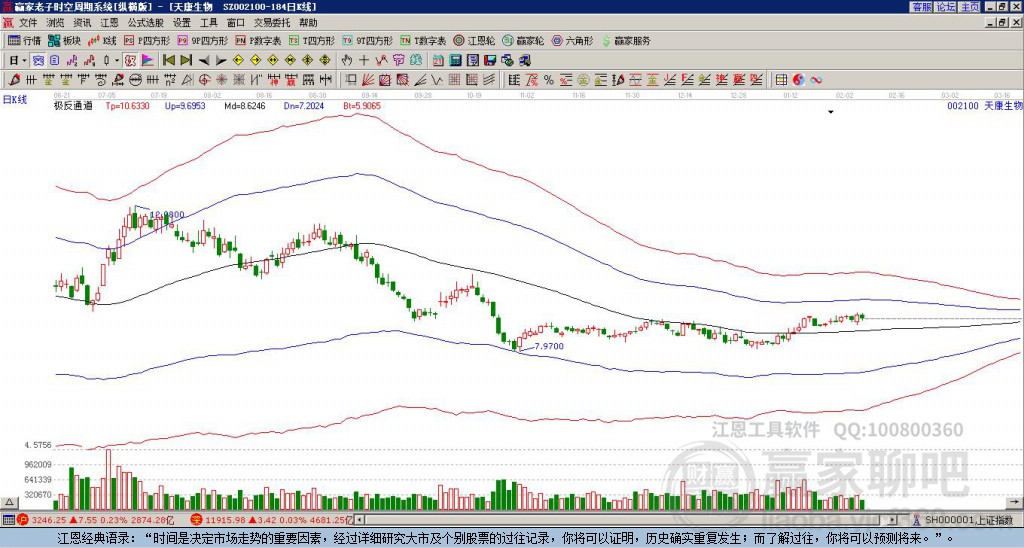Open the 交易委托 menu
Image resolution: width=1024 pixels, height=548 pixels.
click(x=272, y=23)
